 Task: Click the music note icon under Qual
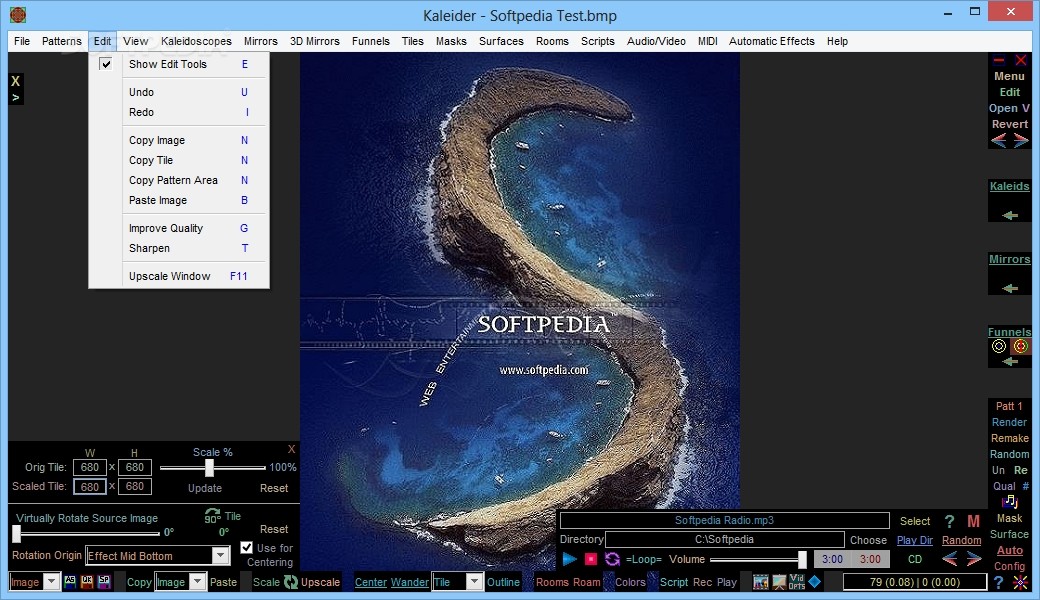pyautogui.click(x=1009, y=502)
